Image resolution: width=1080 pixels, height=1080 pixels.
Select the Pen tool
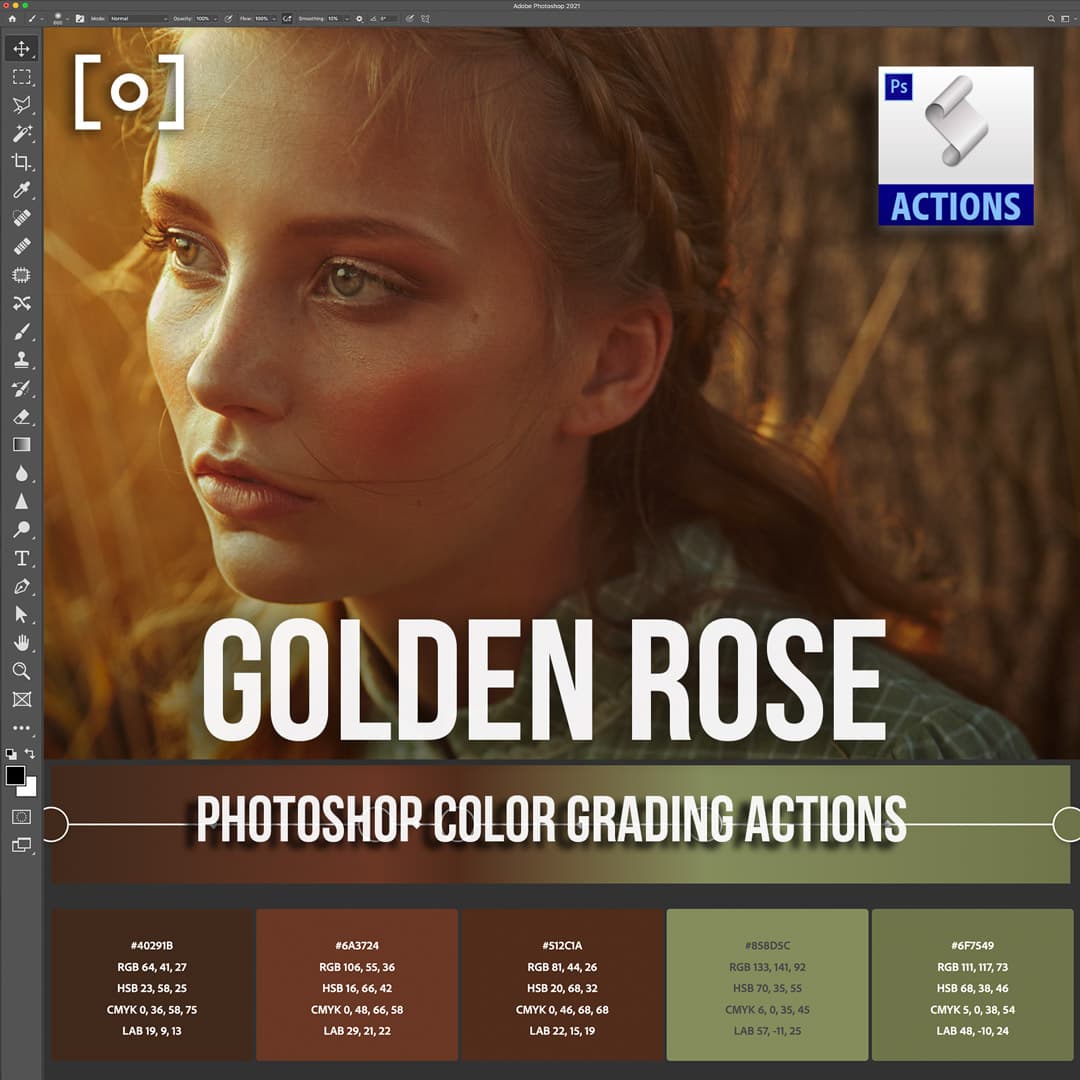click(x=22, y=586)
